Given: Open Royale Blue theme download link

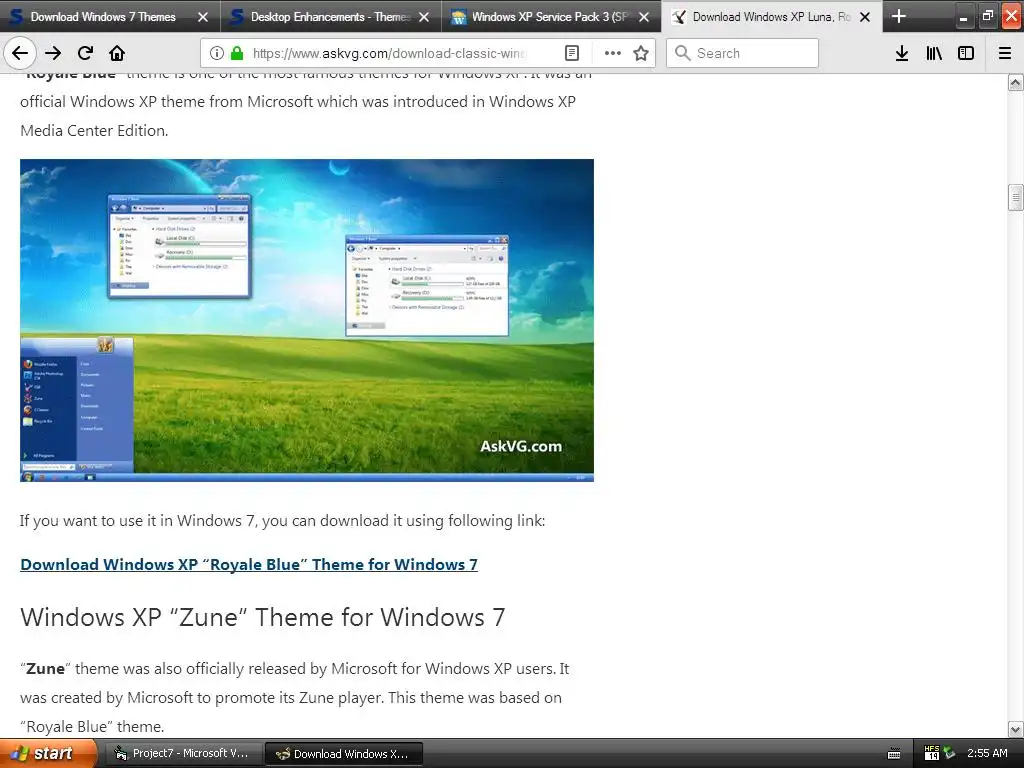Looking at the screenshot, I should 249,564.
